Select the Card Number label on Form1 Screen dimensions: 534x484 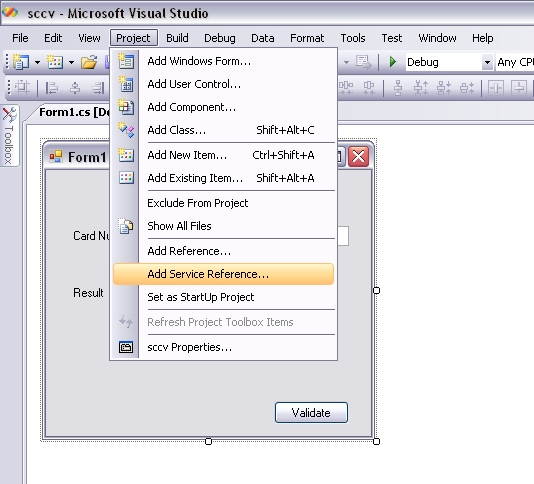coord(91,236)
